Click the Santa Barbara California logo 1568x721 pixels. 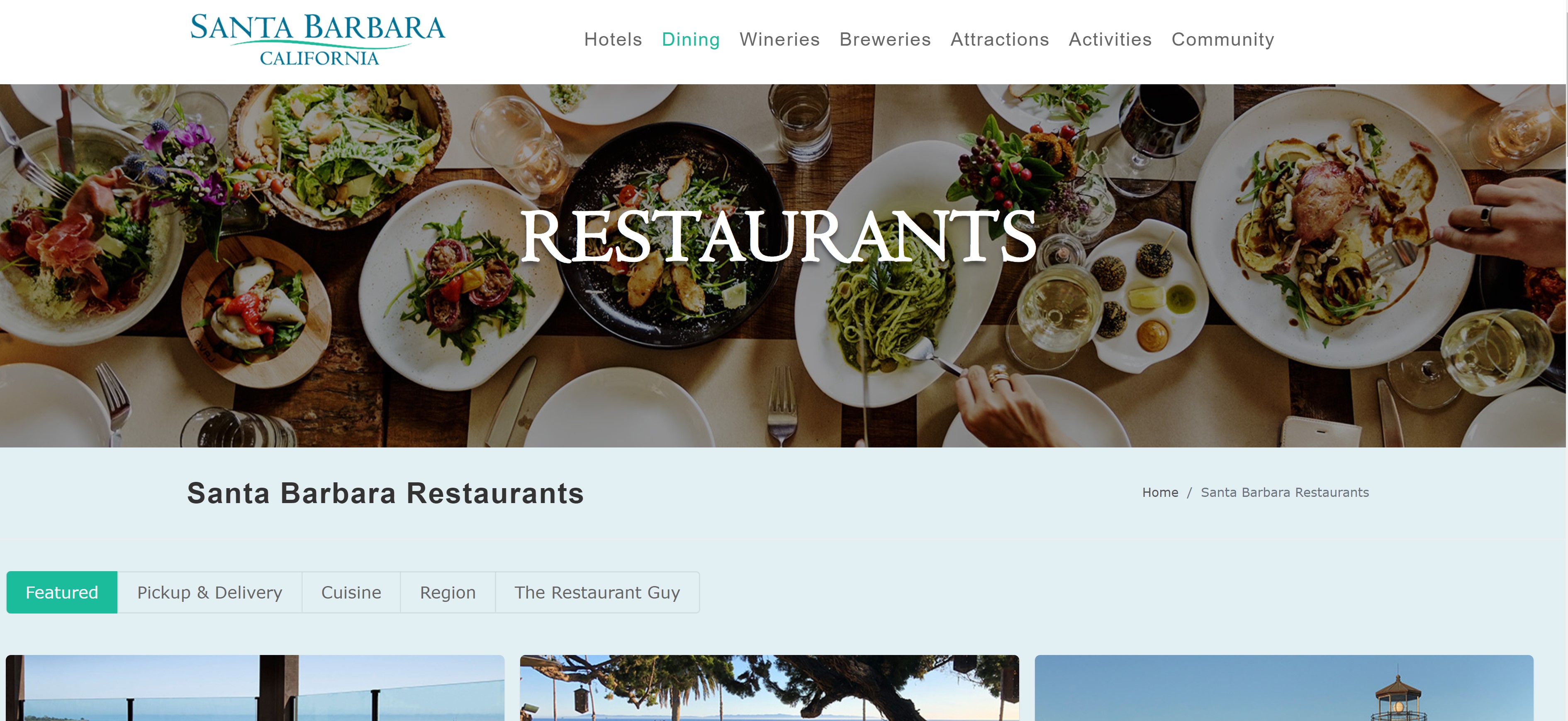click(x=318, y=39)
